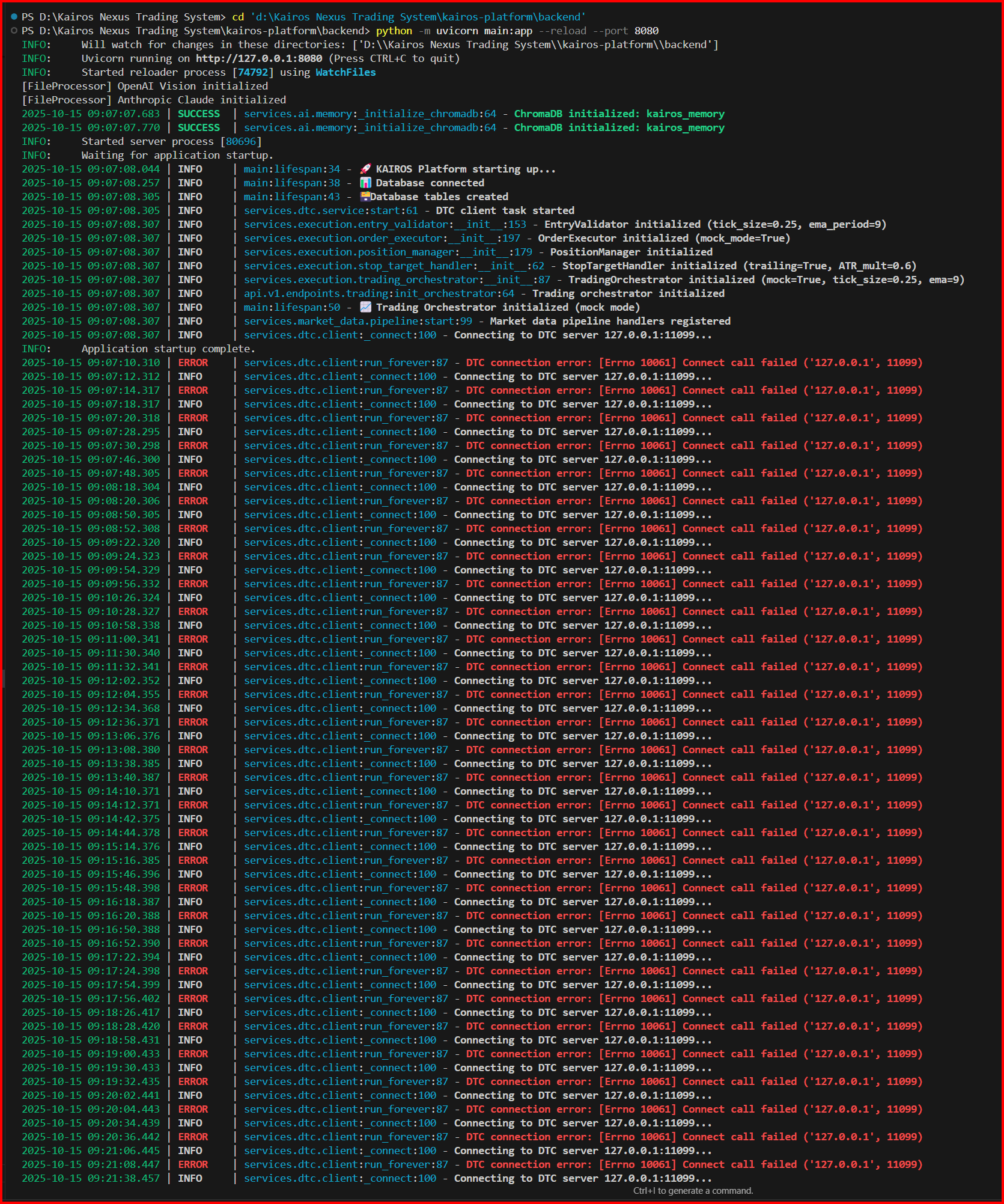1004x1204 pixels.
Task: Click the emoji before Database tables created
Action: point(365,197)
